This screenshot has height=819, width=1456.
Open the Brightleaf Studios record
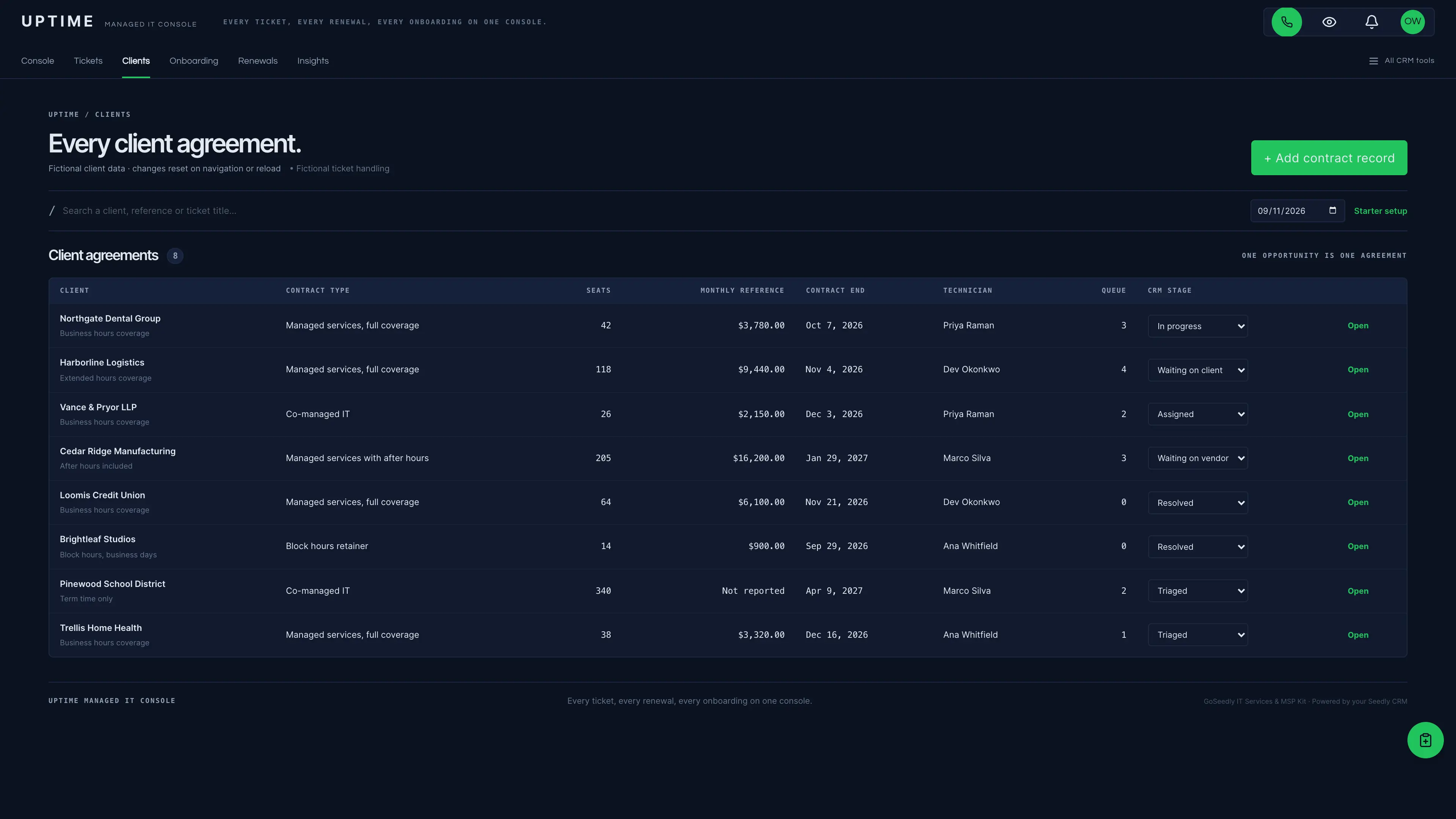pyautogui.click(x=1358, y=546)
